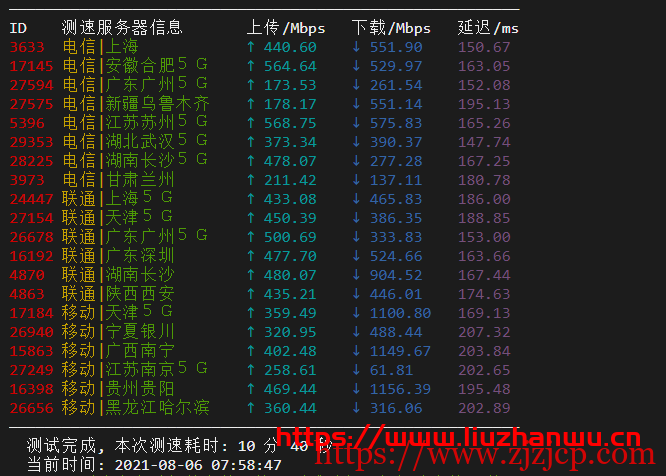Screen dimensions: 666x476
Task: Click the download arrow beside 904.52
Action: point(356,275)
